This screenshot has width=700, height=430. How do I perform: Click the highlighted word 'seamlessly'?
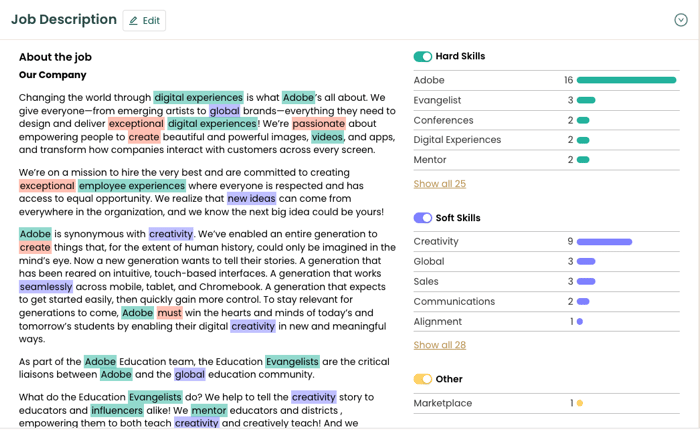[46, 287]
